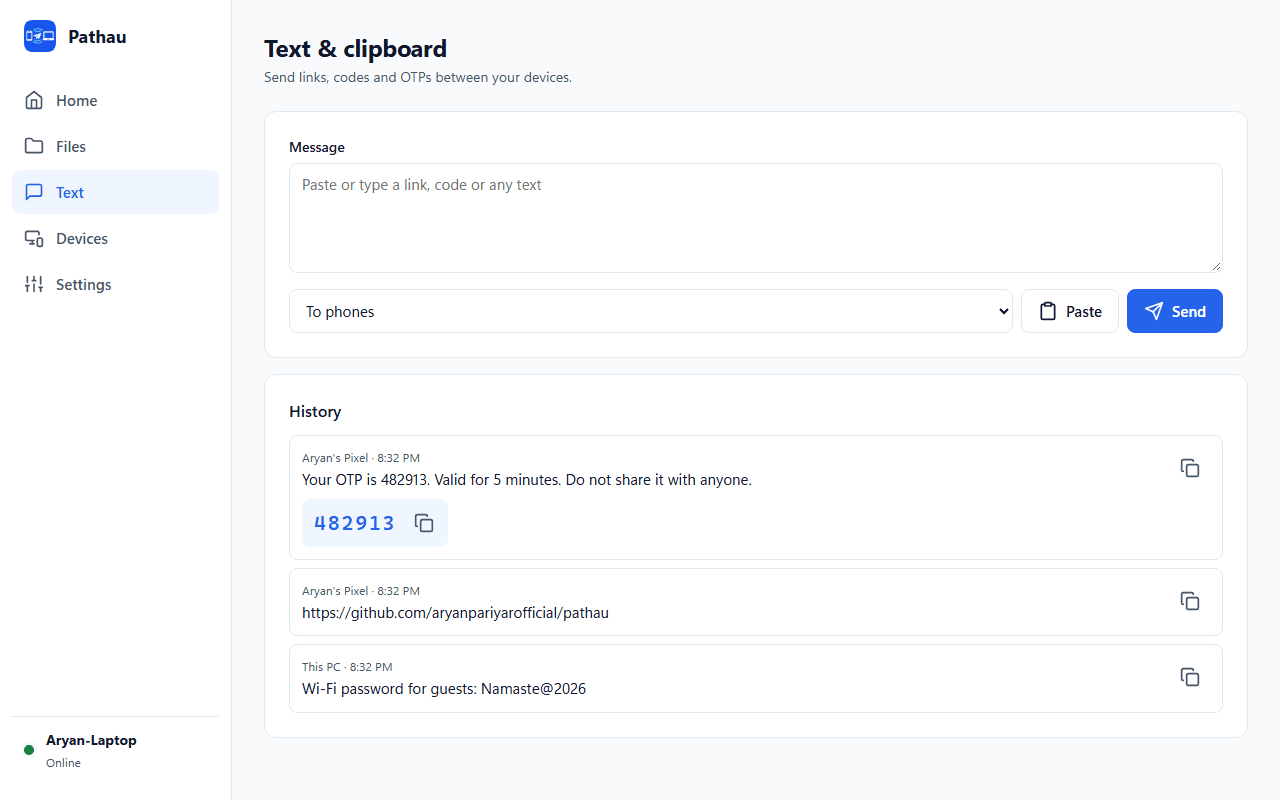Click the "Text & clipboard" page title
The width and height of the screenshot is (1280, 800).
tap(355, 48)
